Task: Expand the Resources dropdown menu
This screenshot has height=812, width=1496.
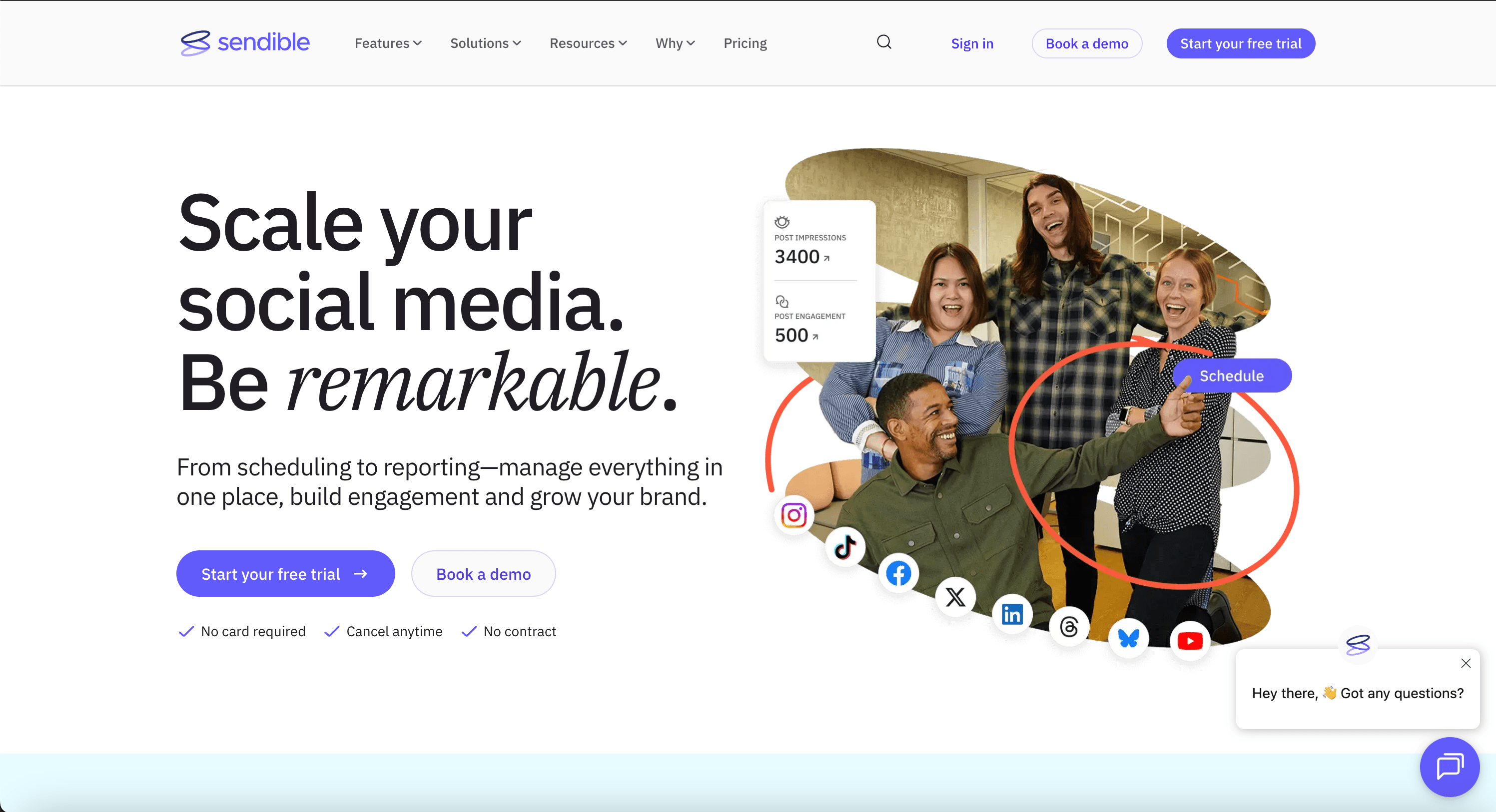Action: [x=588, y=43]
